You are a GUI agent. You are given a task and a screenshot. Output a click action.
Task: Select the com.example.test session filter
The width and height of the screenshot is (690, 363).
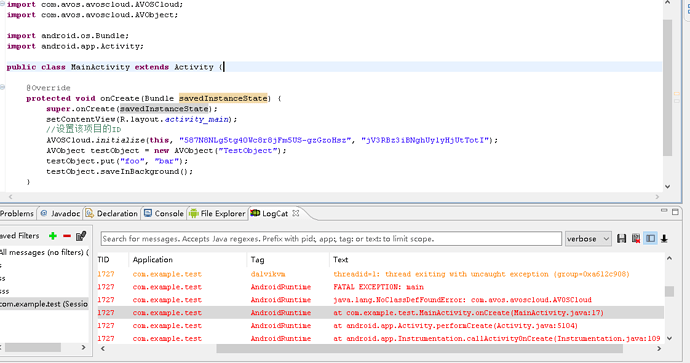pos(44,304)
